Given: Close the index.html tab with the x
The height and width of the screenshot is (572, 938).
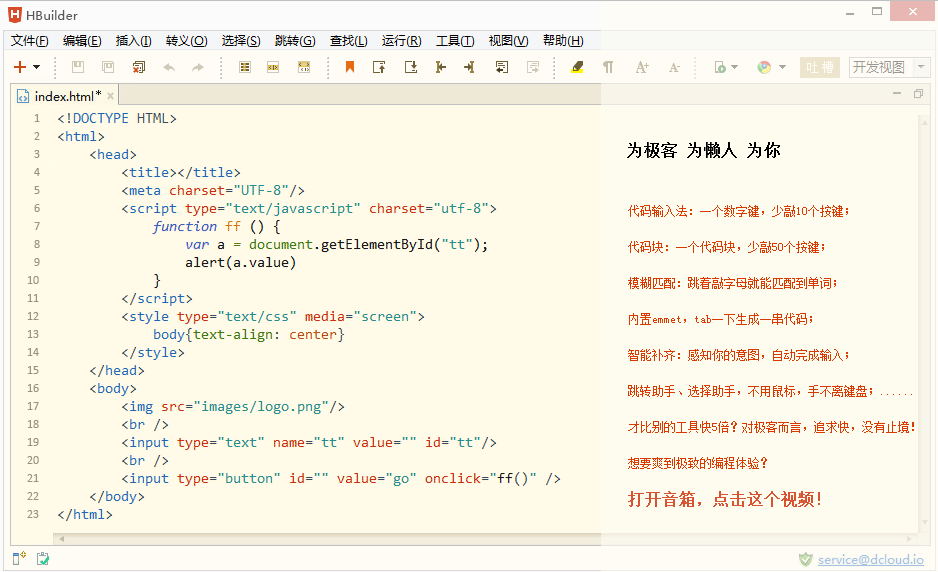Looking at the screenshot, I should click(111, 96).
